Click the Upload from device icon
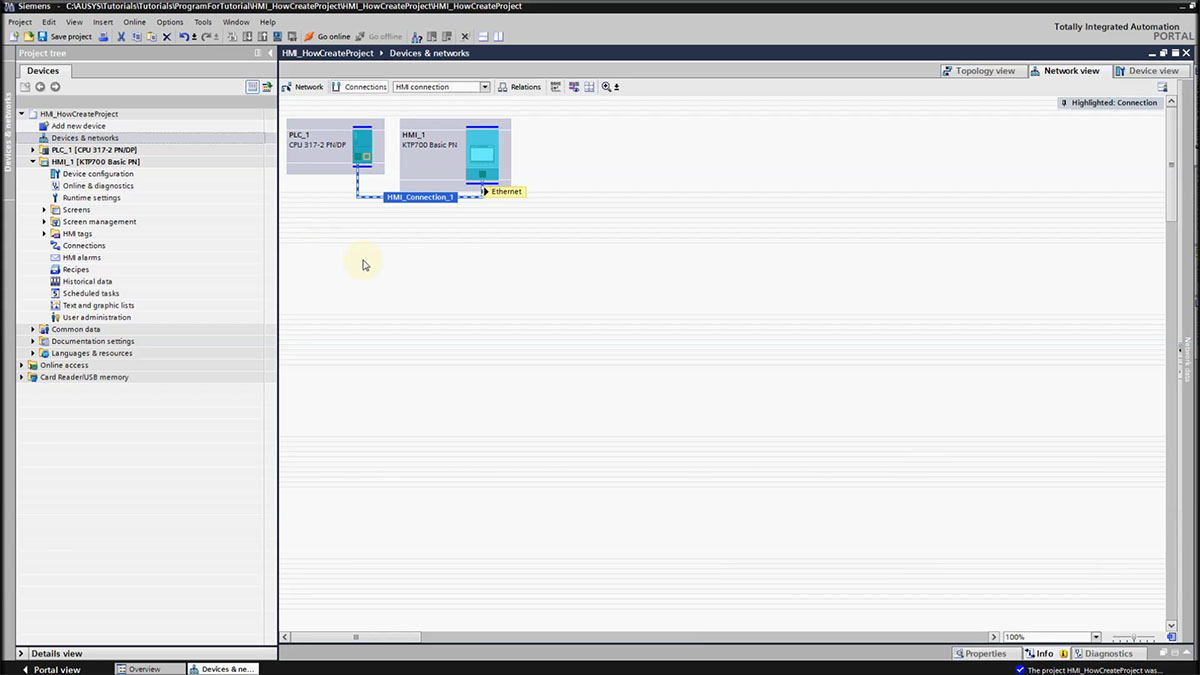The width and height of the screenshot is (1200, 675). [x=263, y=36]
